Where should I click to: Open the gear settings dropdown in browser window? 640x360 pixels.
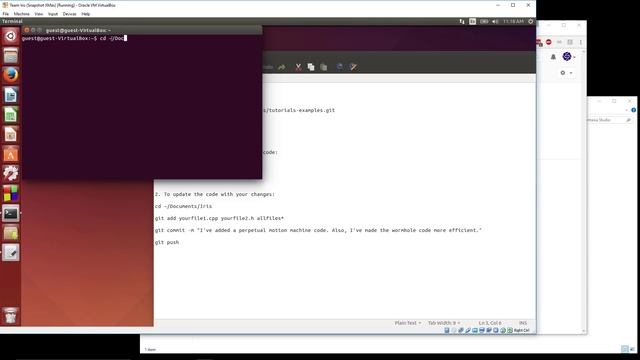pyautogui.click(x=566, y=73)
